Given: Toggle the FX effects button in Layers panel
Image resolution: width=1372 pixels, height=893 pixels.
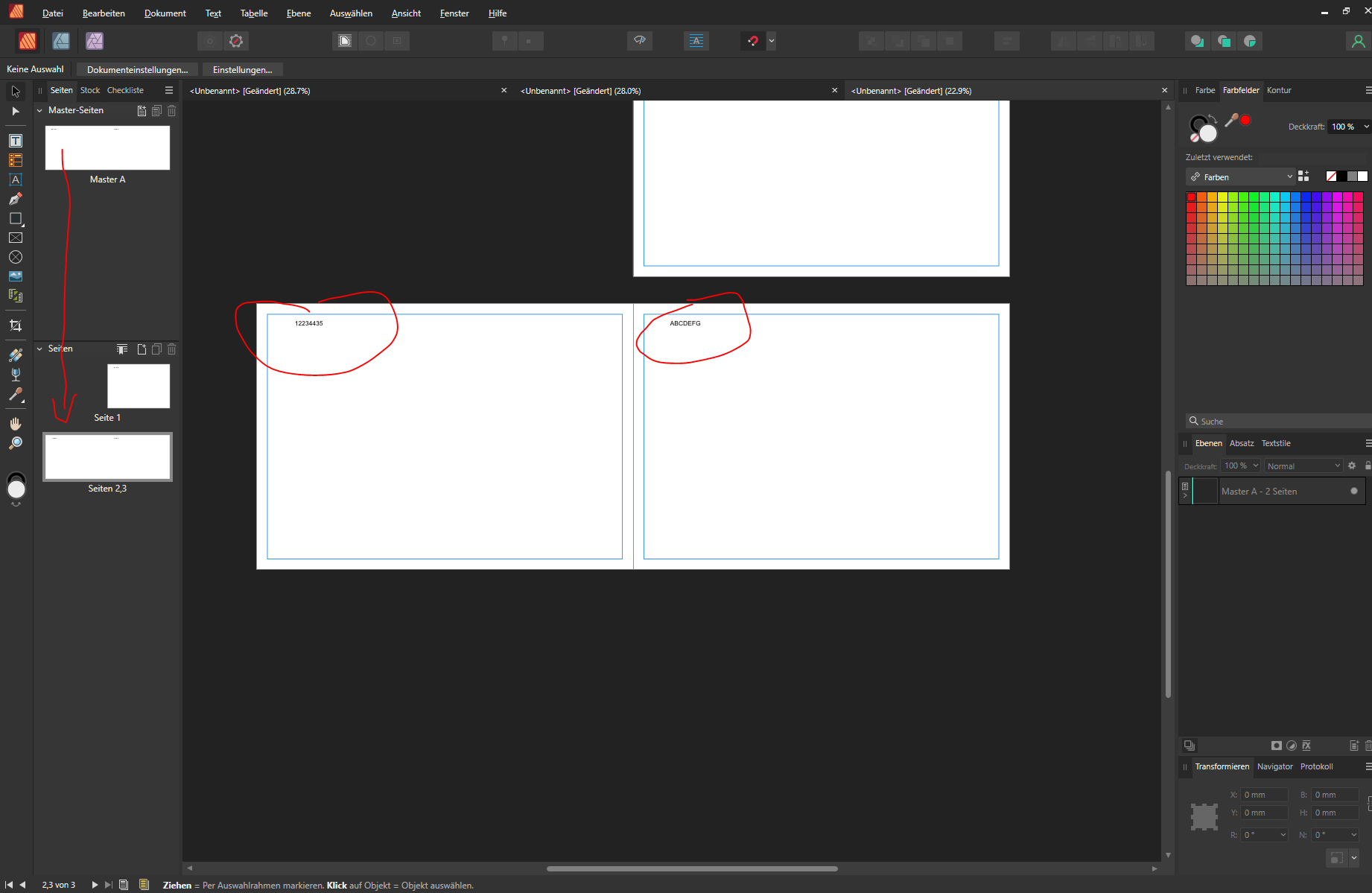Looking at the screenshot, I should pos(1306,746).
